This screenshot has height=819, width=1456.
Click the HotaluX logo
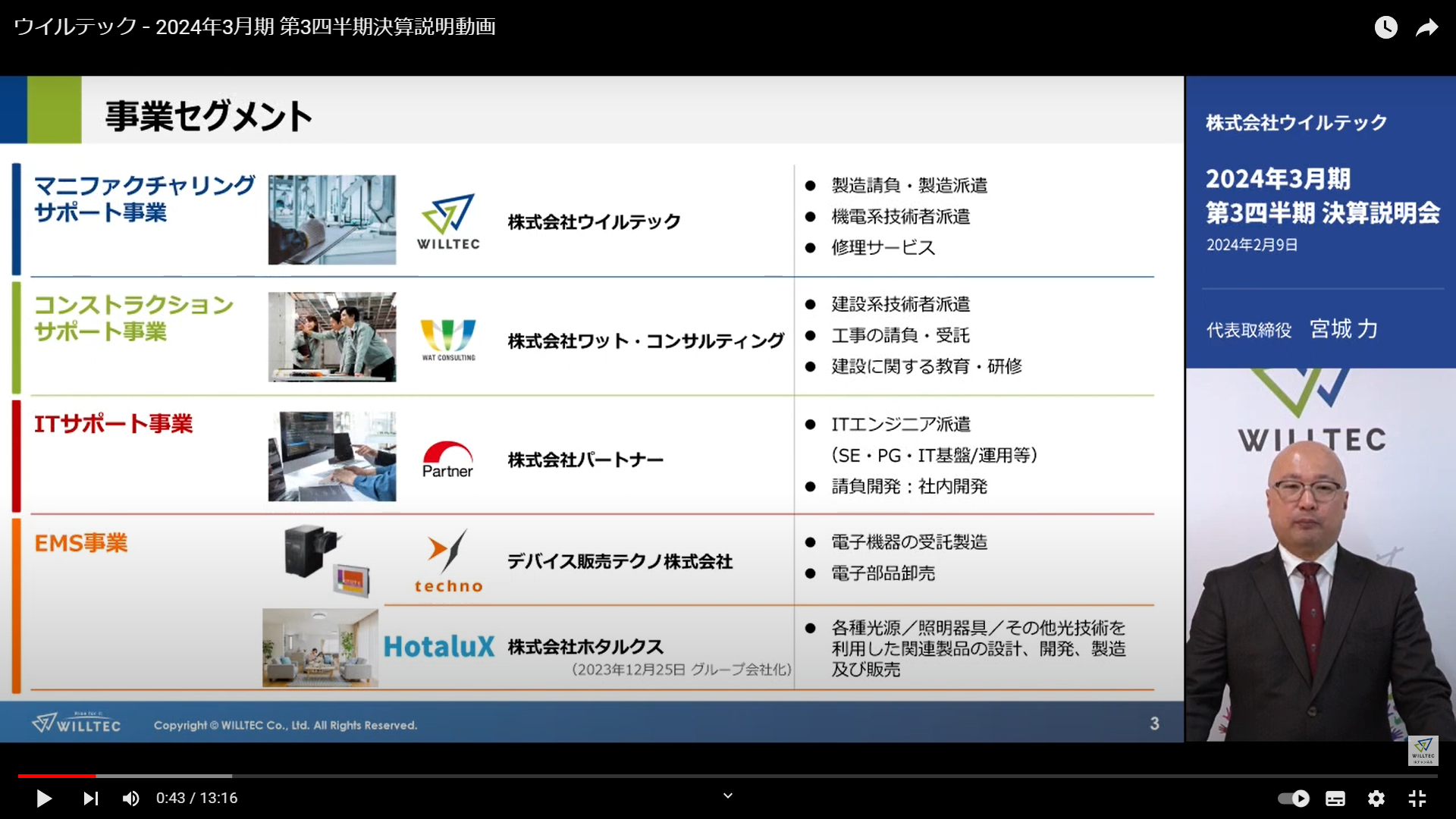439,647
